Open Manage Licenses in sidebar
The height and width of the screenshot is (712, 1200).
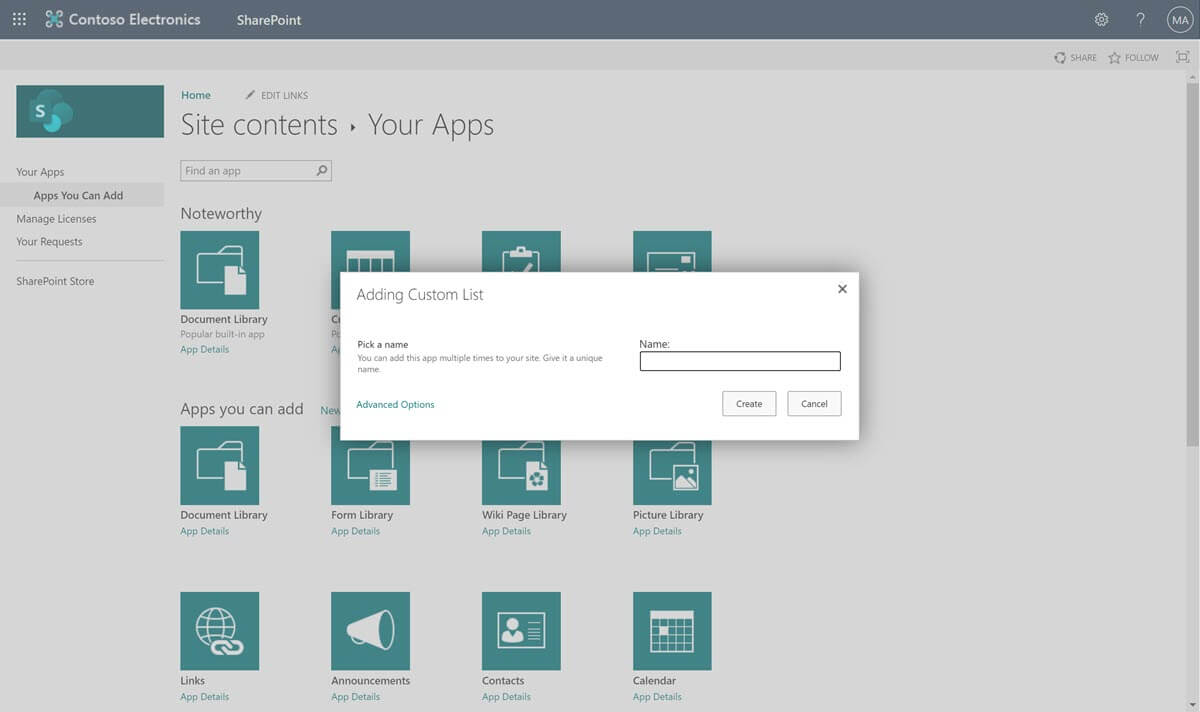coord(56,218)
